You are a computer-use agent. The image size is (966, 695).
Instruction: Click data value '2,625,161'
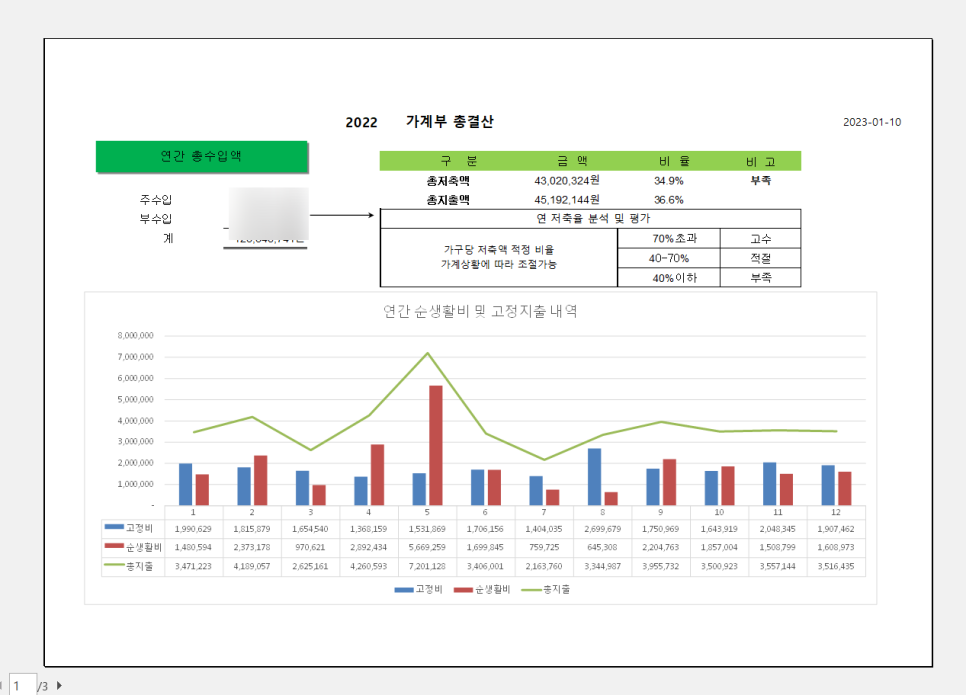[x=310, y=566]
